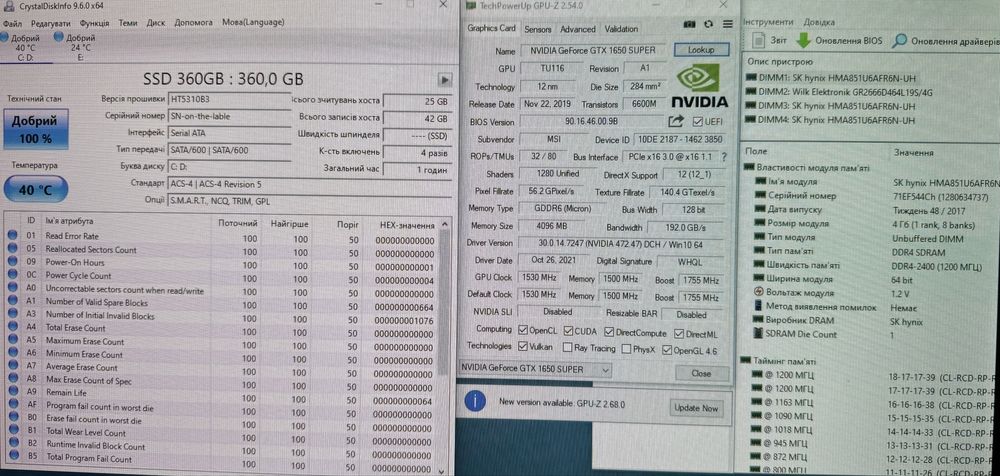Click the GPU-Z screenshot camera icon
This screenshot has height=476, width=1000.
tap(689, 24)
